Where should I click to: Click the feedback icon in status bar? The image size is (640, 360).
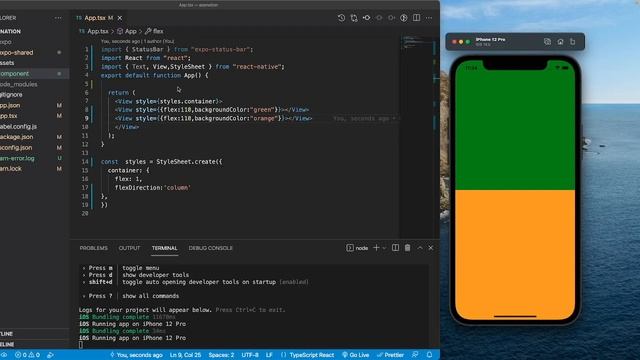(x=415, y=355)
